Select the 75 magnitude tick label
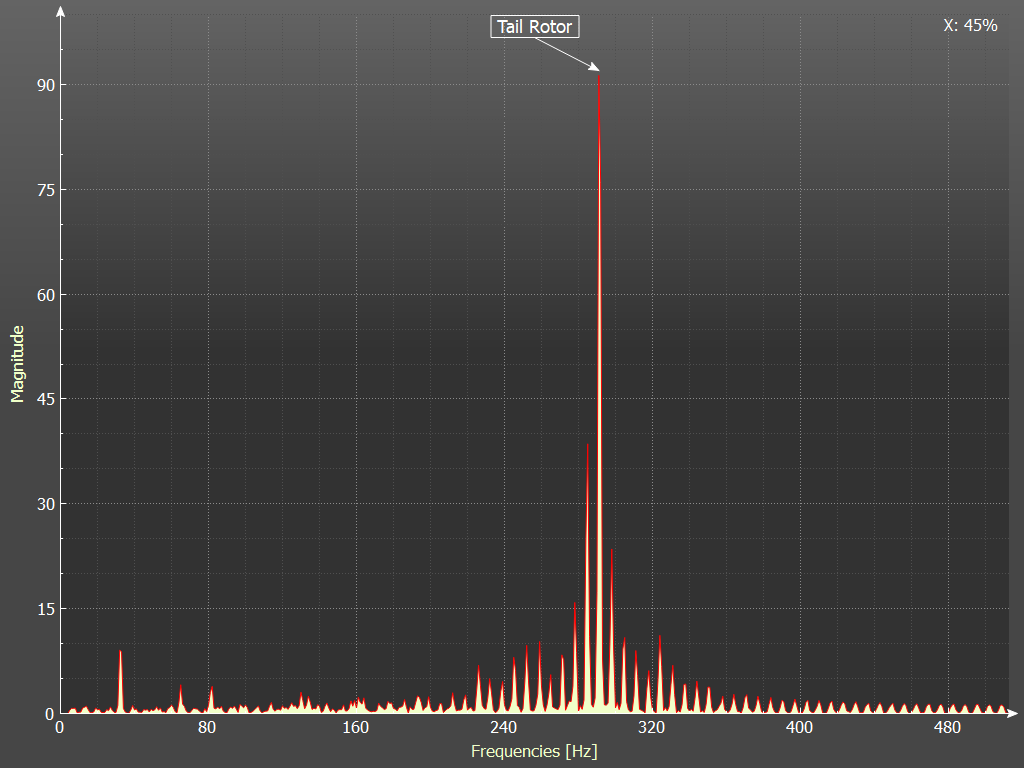Image resolution: width=1024 pixels, height=768 pixels. coord(44,190)
